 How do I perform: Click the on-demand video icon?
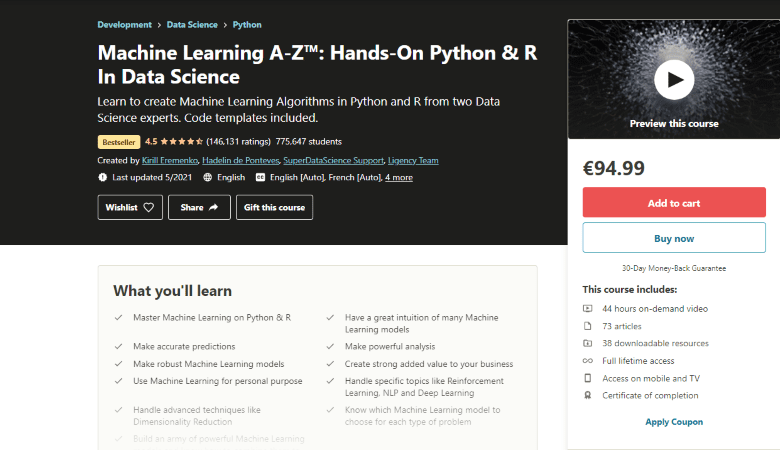tap(588, 308)
